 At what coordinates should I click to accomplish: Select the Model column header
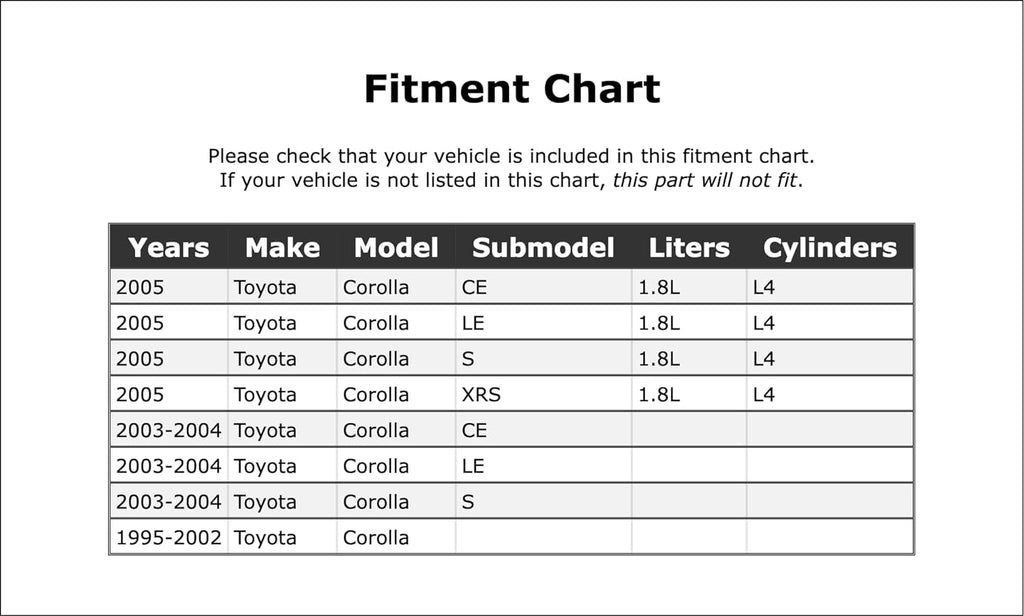click(x=396, y=248)
